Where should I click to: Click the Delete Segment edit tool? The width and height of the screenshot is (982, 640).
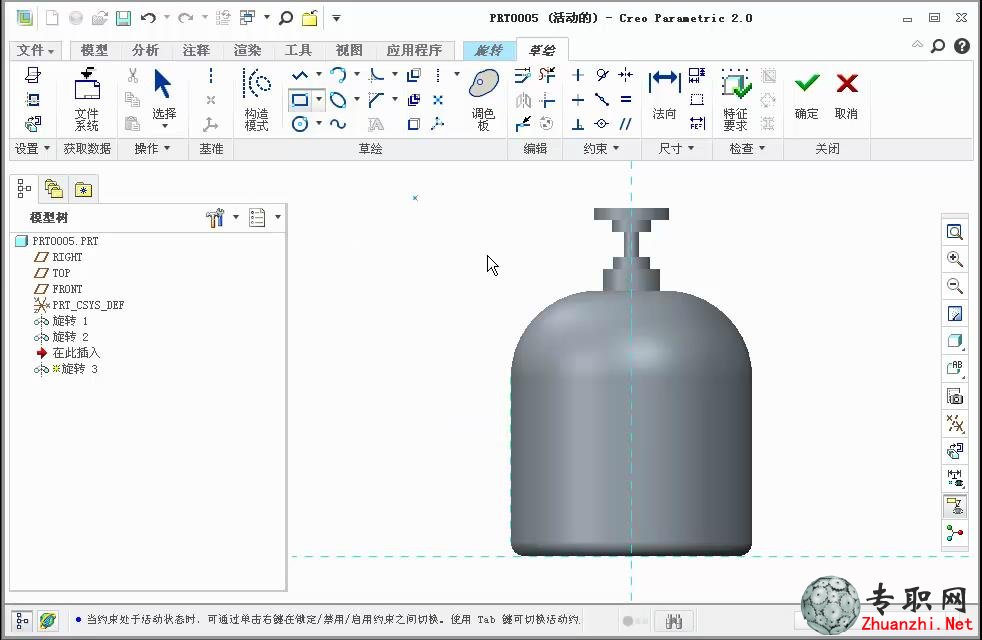pos(547,75)
